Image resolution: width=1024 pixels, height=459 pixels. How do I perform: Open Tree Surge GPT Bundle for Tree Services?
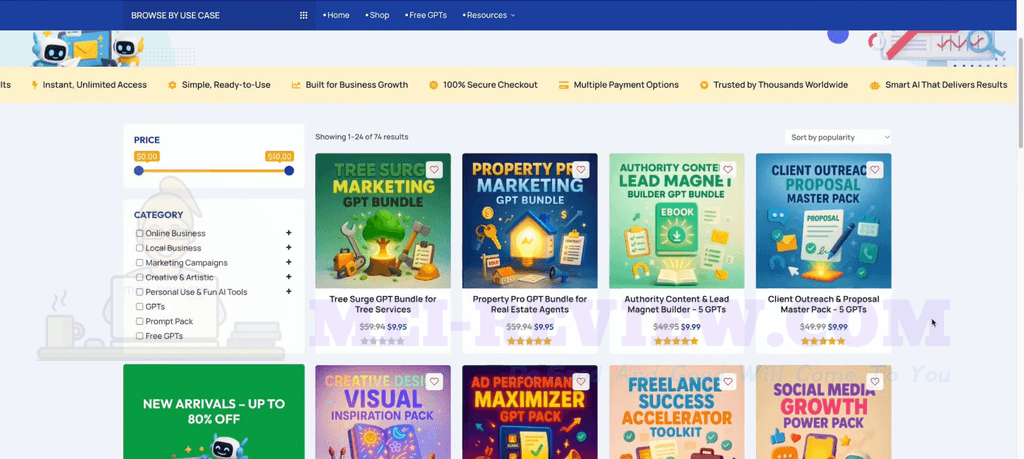pos(383,304)
